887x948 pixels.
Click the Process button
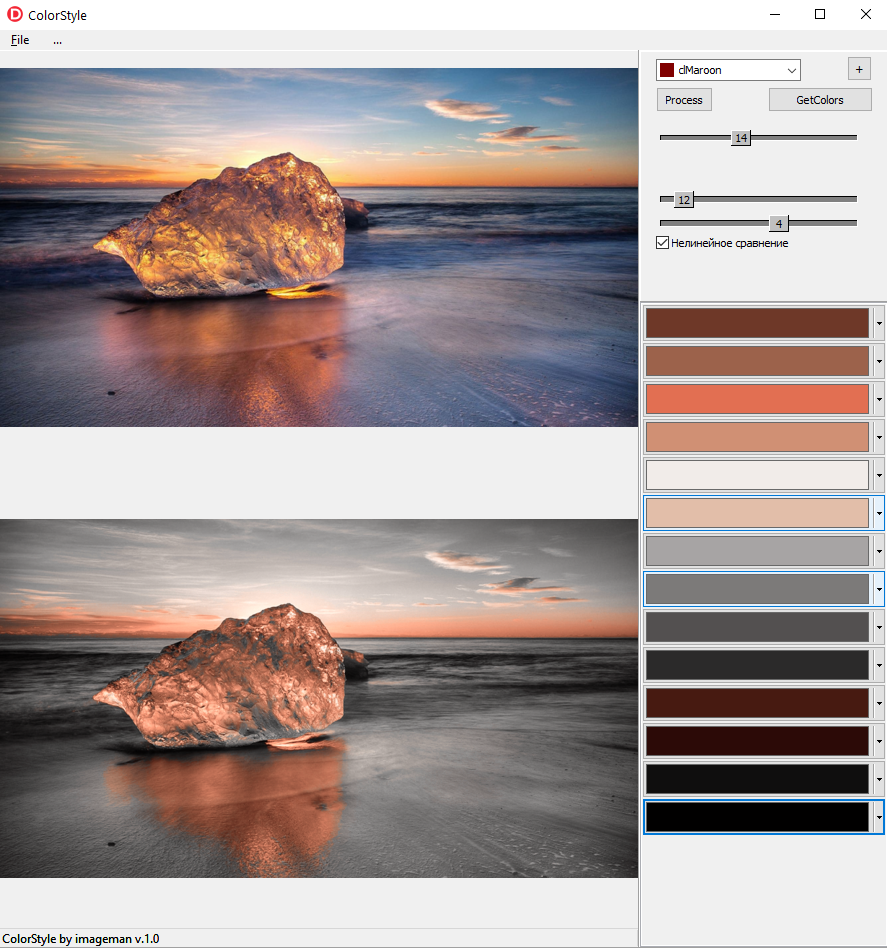click(684, 100)
